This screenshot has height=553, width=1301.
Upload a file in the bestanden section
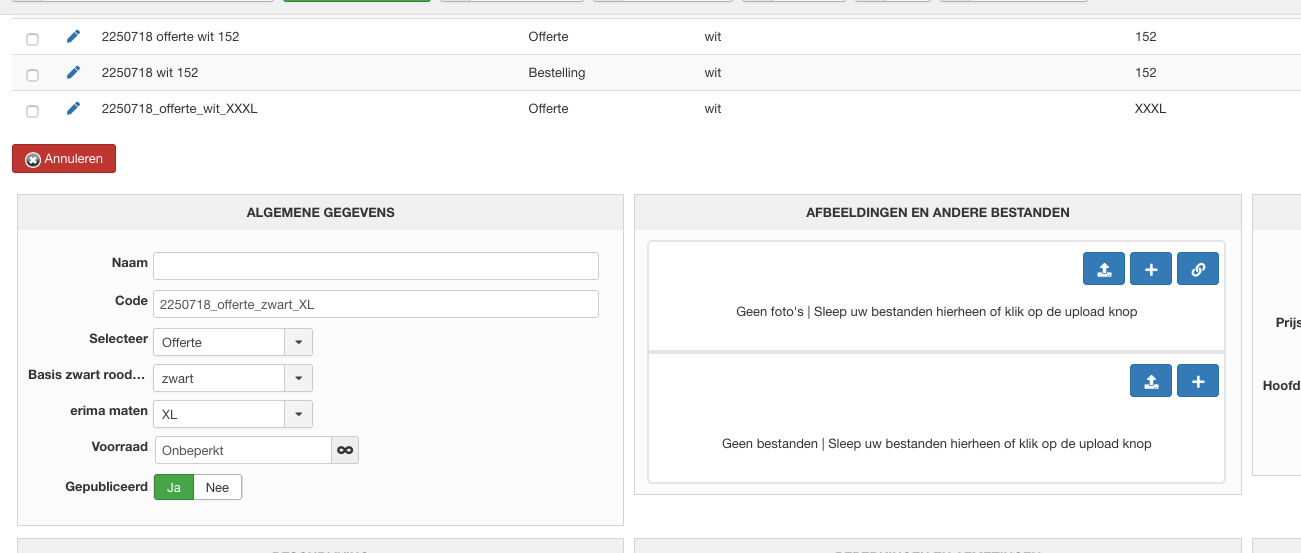[1151, 381]
